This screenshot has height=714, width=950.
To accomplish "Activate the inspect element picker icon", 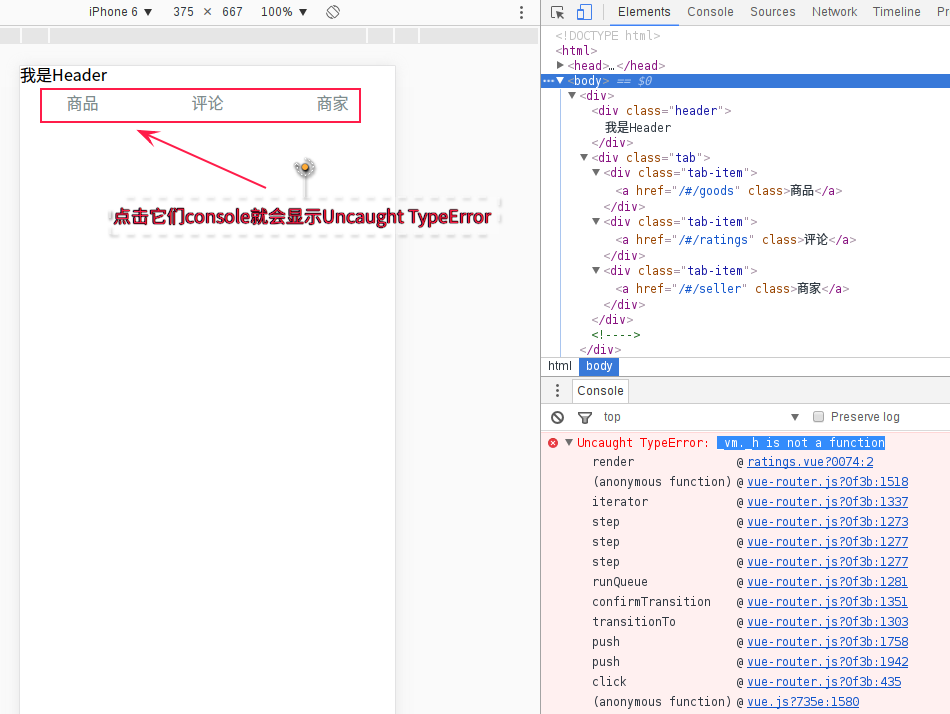I will [557, 12].
